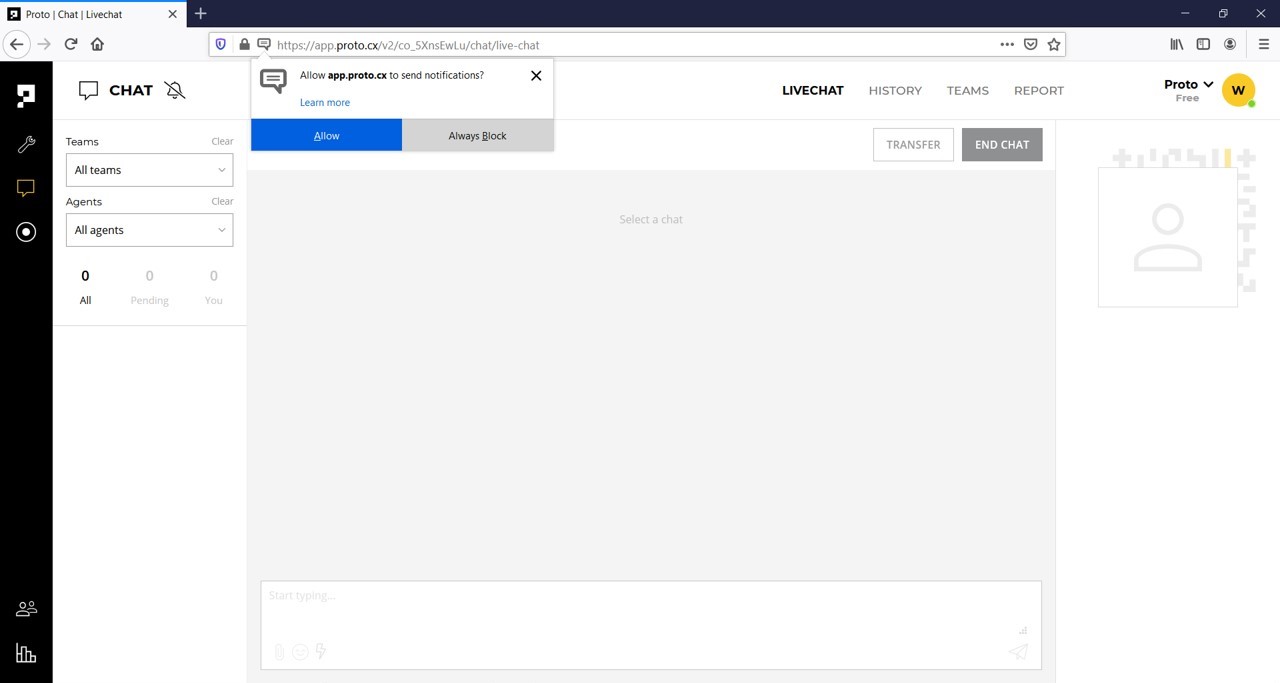The height and width of the screenshot is (683, 1280).
Task: Expand the All teams dropdown
Action: (149, 170)
